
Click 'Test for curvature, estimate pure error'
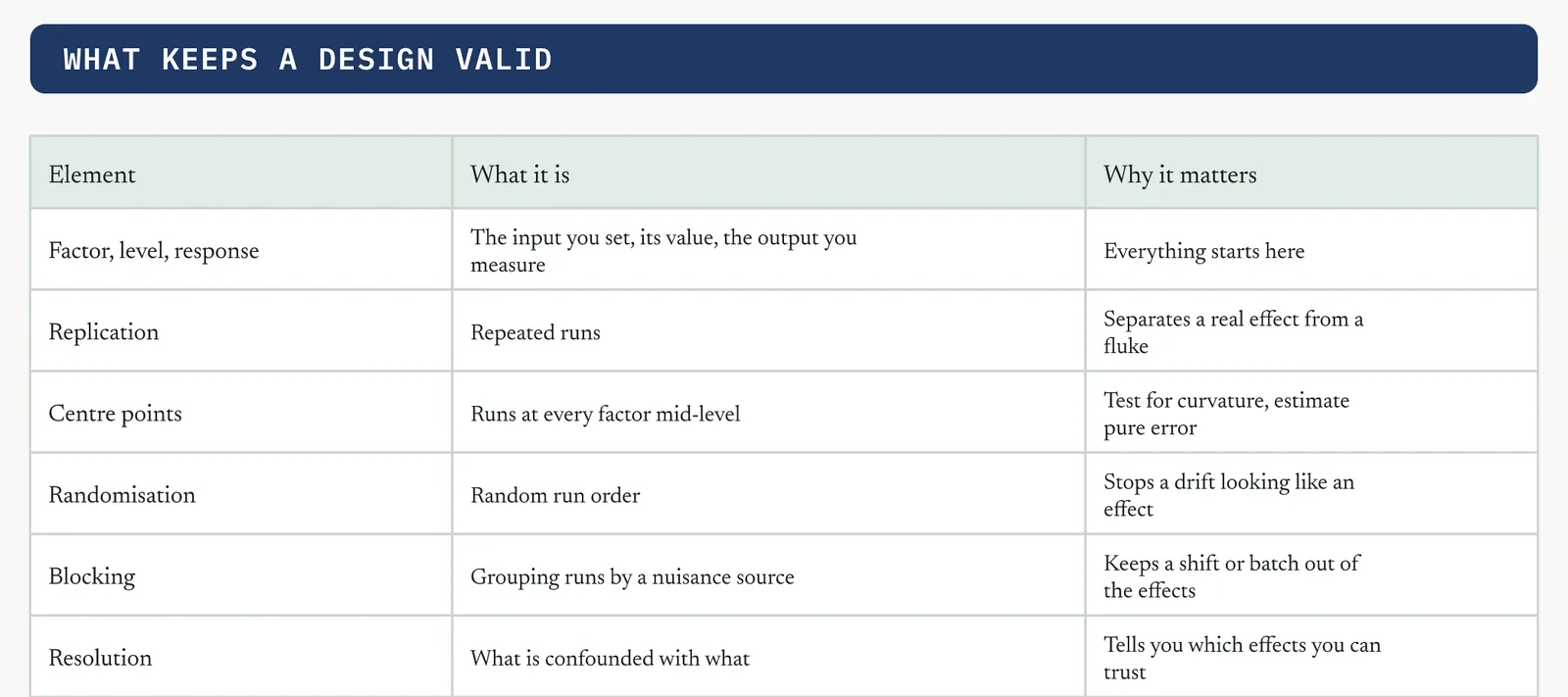tap(1227, 414)
